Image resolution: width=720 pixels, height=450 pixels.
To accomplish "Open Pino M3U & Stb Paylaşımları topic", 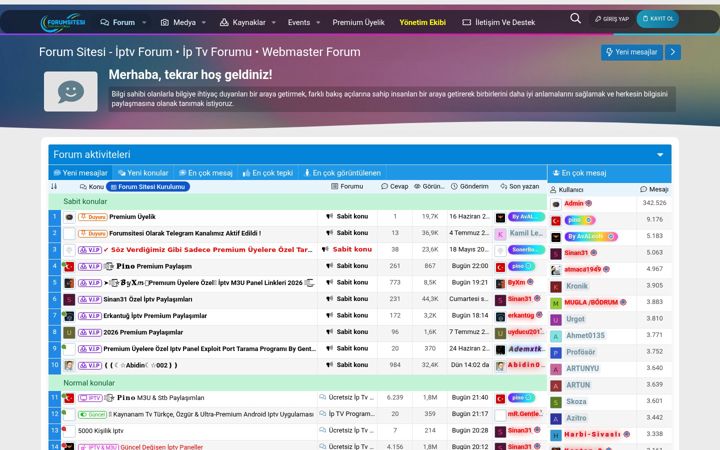I will point(161,398).
